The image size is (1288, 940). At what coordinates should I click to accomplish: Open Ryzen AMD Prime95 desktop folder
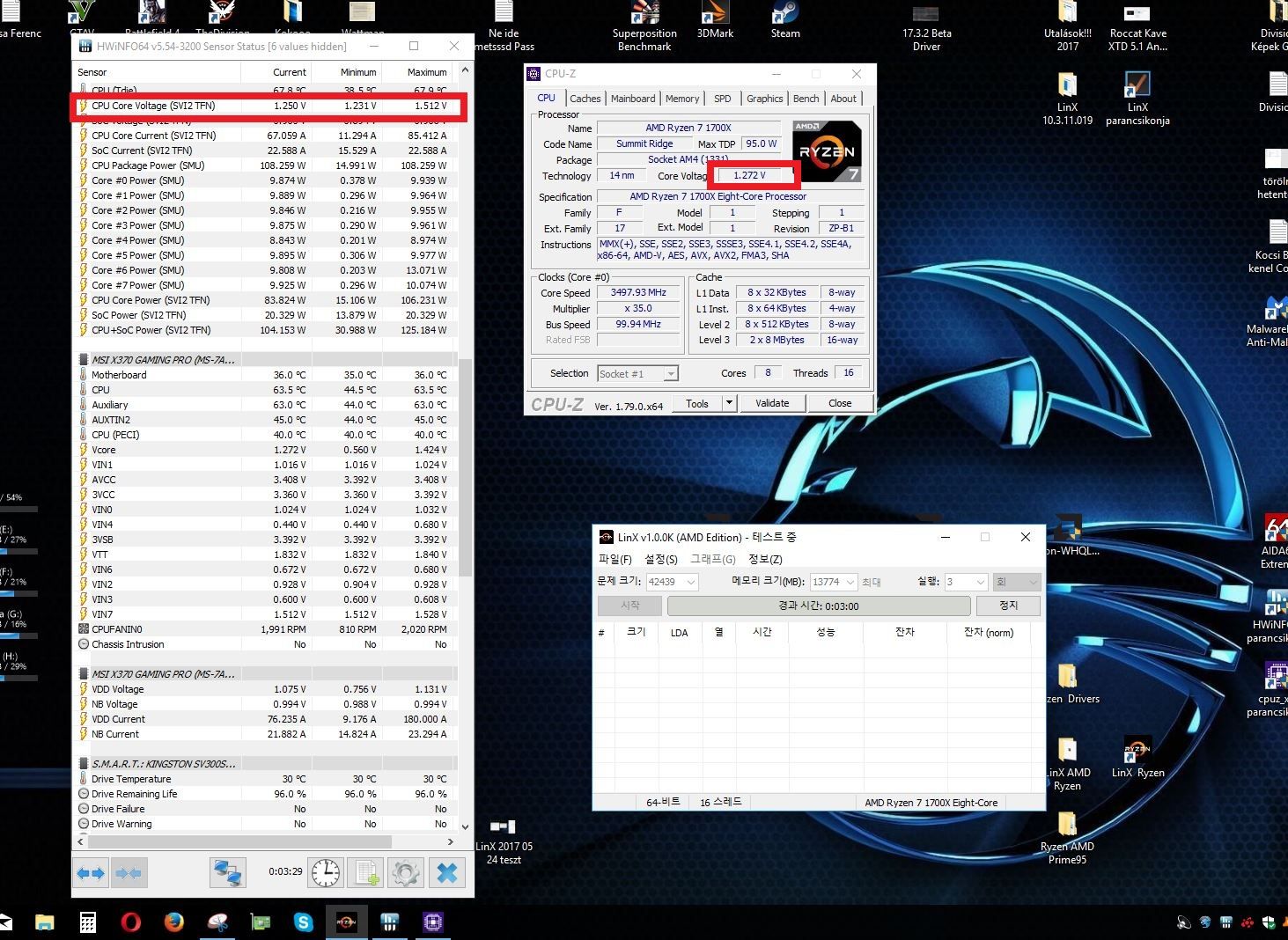pos(1067,837)
